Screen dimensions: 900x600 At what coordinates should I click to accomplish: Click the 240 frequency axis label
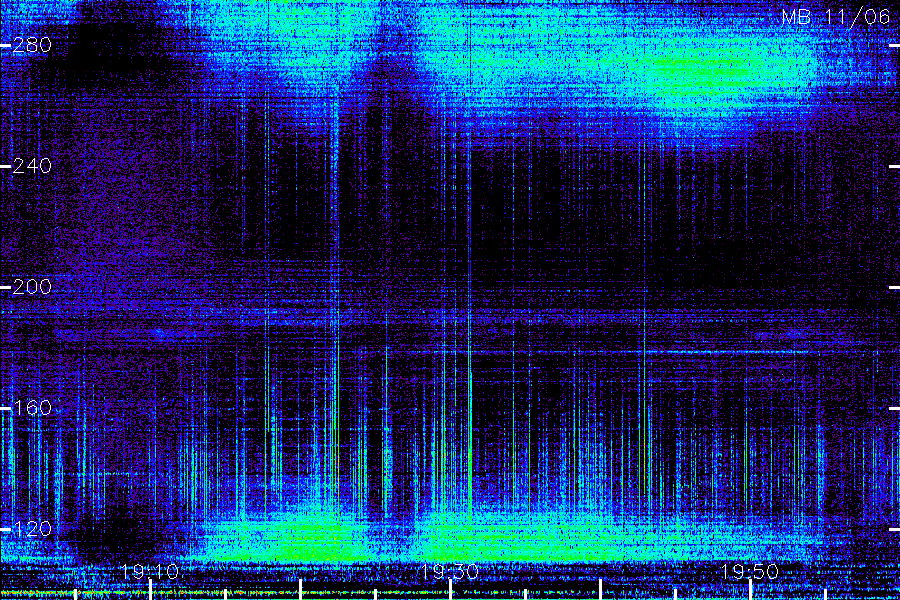point(32,167)
